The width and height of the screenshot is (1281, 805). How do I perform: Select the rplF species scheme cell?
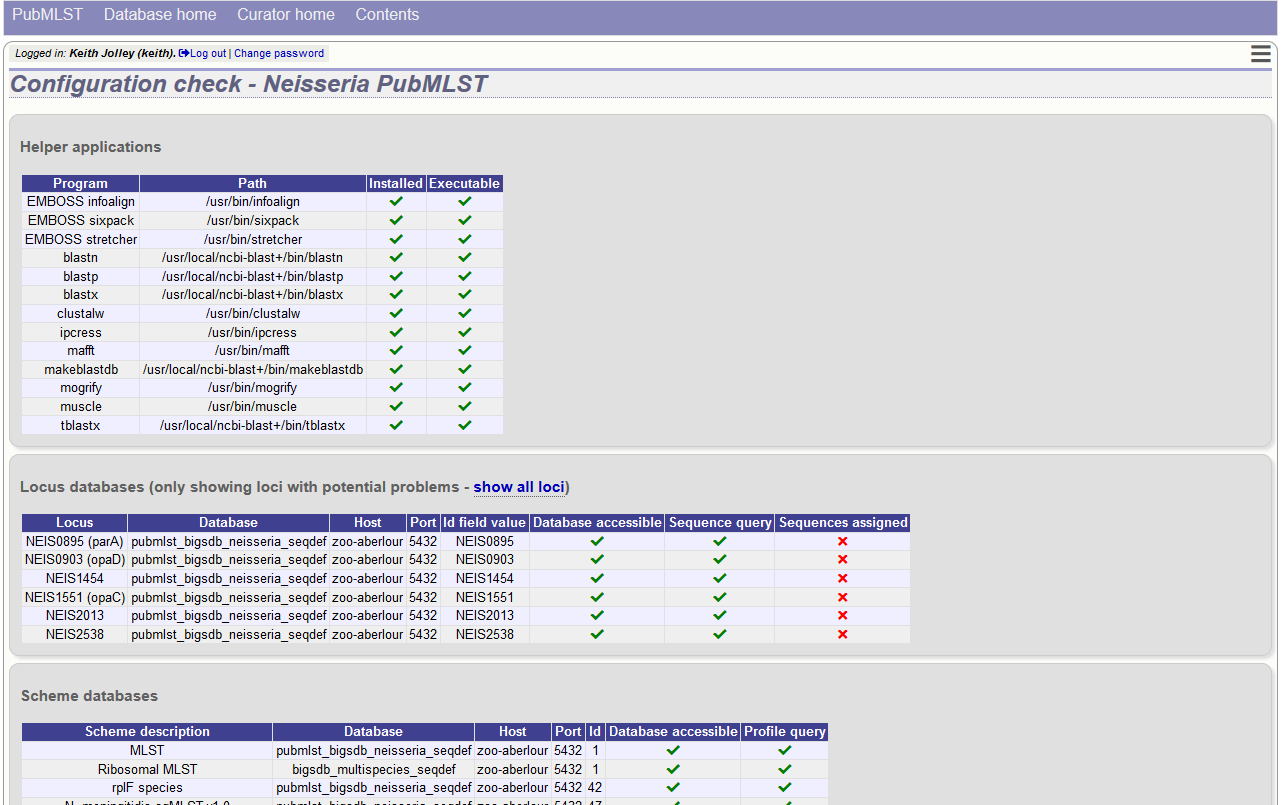pos(147,787)
